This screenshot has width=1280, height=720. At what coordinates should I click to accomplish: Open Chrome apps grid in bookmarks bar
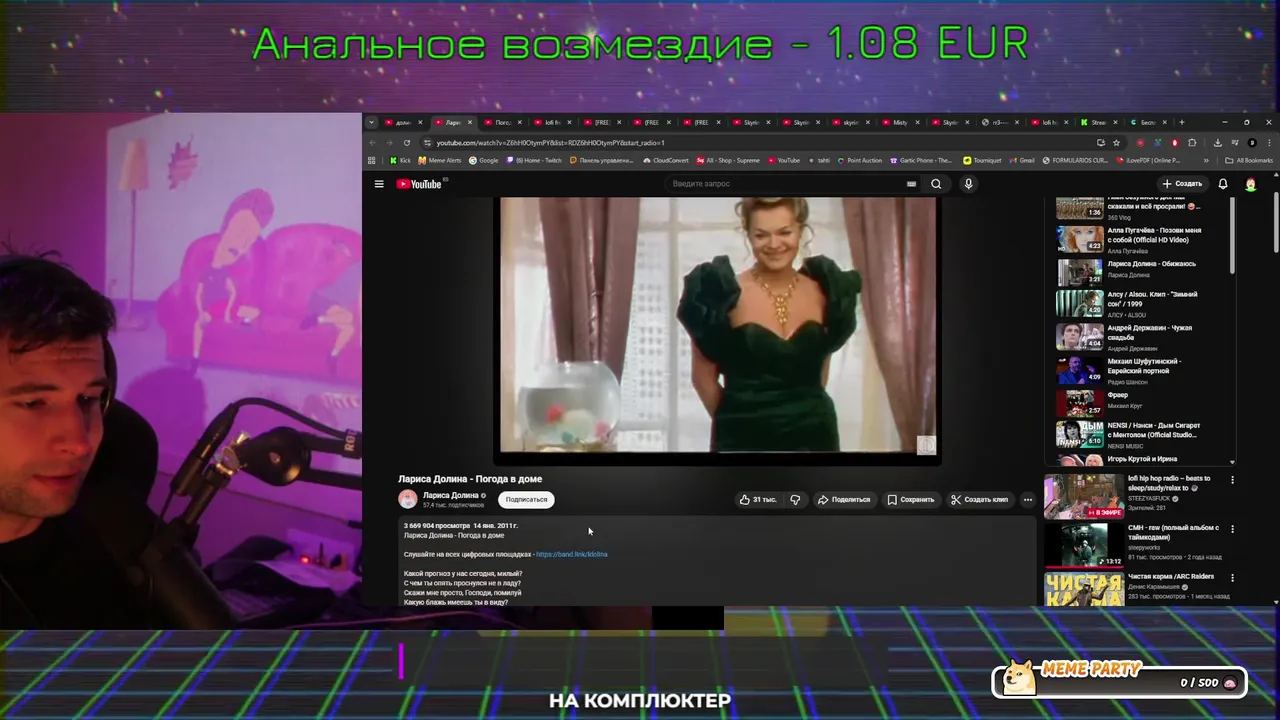[372, 160]
